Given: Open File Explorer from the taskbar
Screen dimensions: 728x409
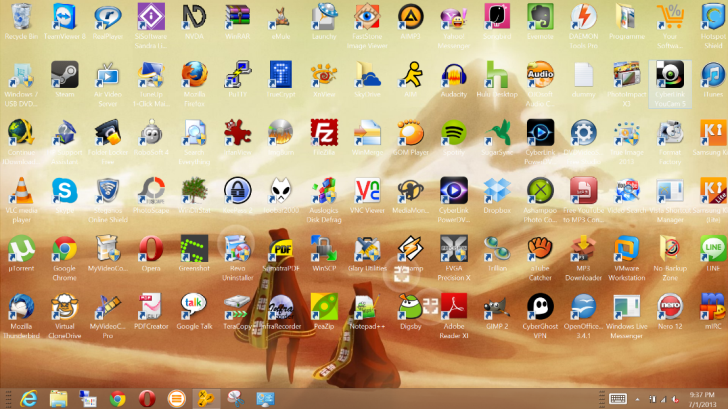Looking at the screenshot, I should coord(58,399).
